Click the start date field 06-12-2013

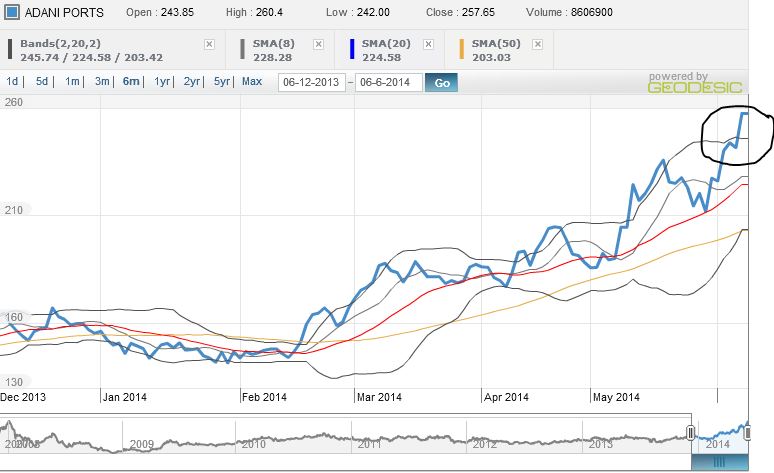tap(311, 82)
